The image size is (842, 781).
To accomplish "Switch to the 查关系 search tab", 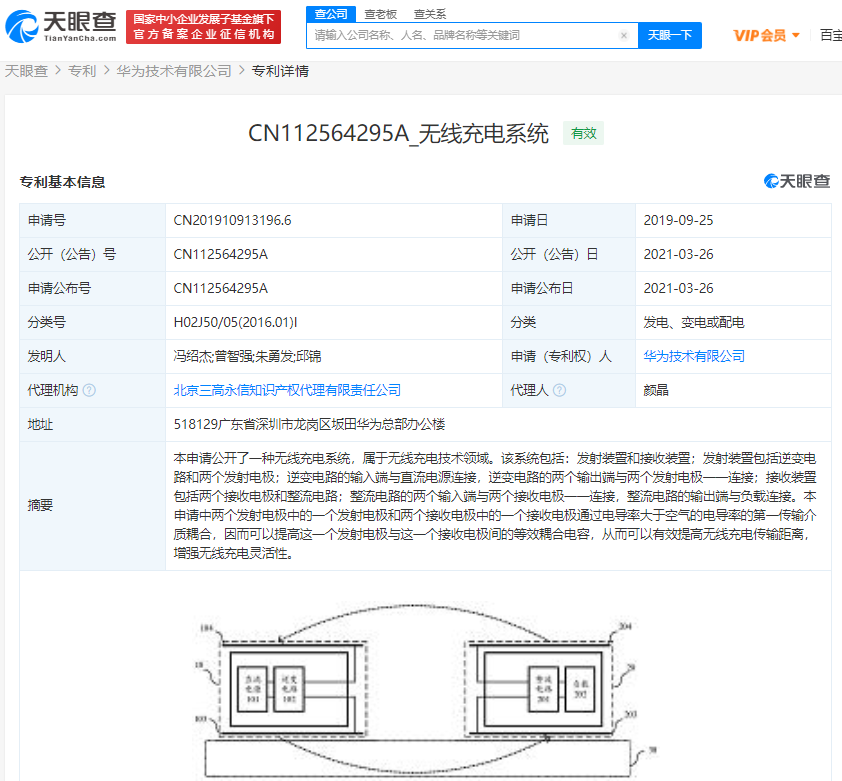I will point(430,14).
